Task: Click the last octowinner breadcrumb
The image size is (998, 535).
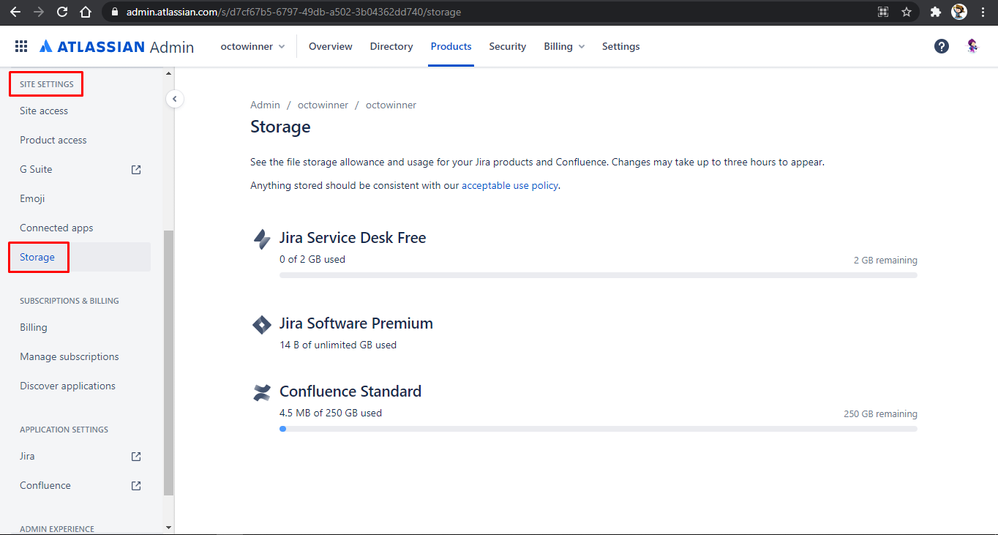Action: [391, 105]
